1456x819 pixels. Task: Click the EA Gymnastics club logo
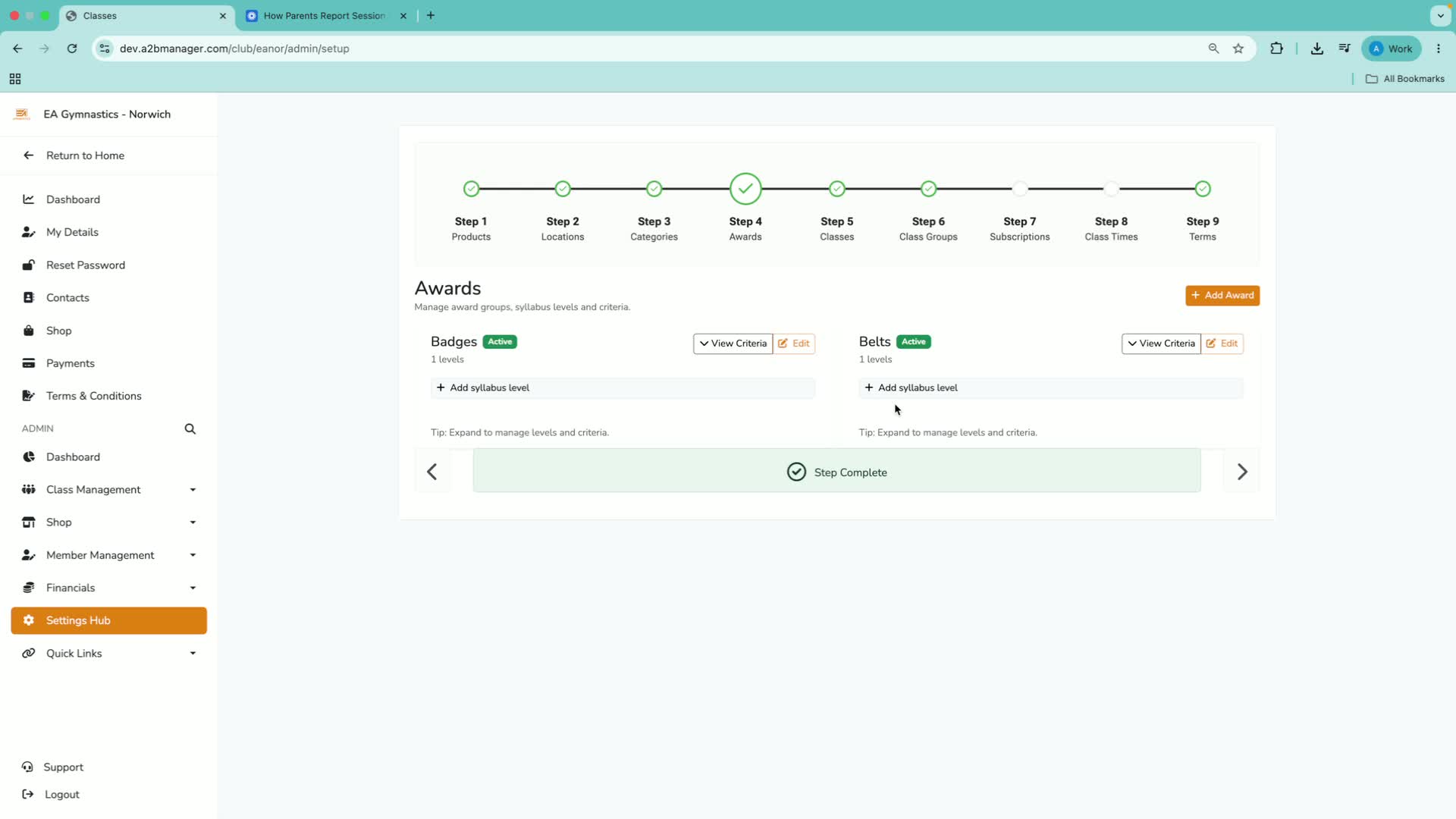[21, 115]
